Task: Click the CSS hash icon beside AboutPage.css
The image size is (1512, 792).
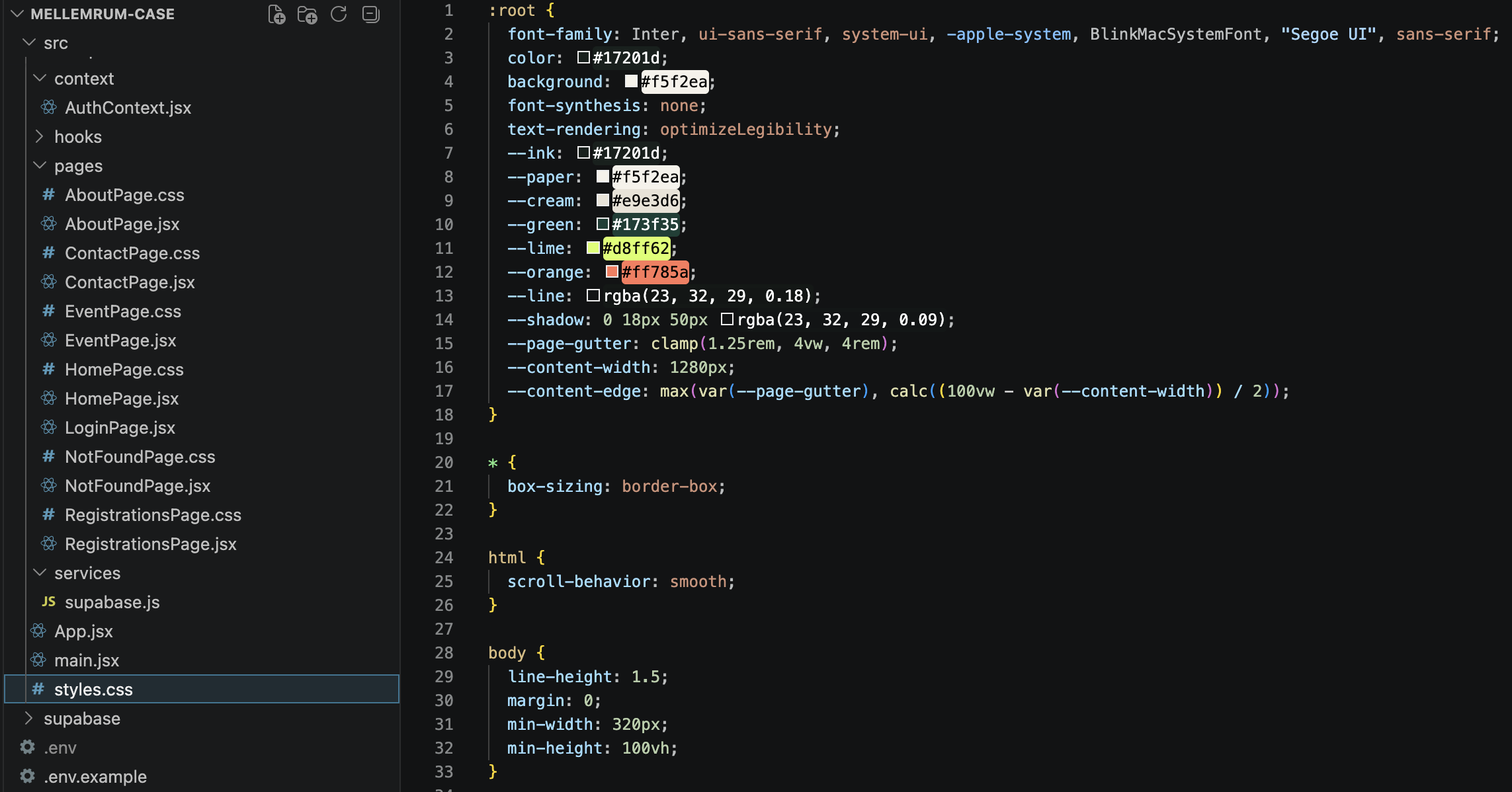Action: point(49,194)
